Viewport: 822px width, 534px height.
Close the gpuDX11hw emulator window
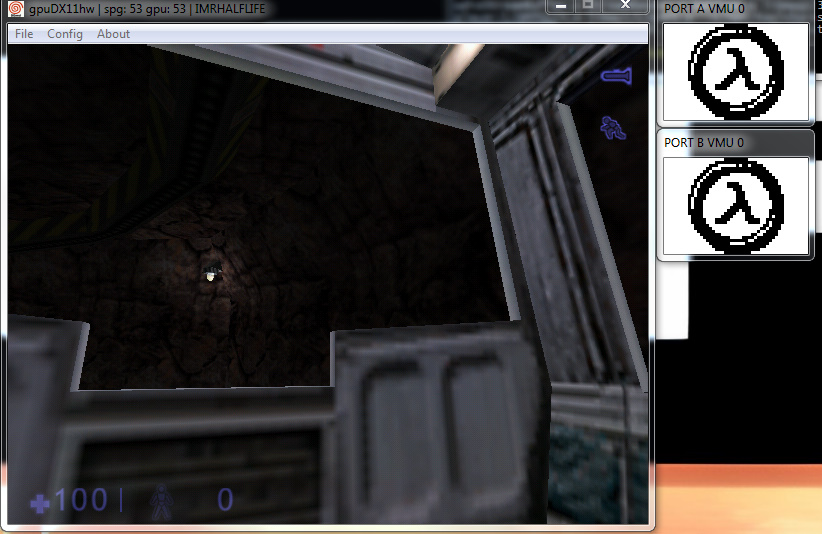tap(625, 6)
